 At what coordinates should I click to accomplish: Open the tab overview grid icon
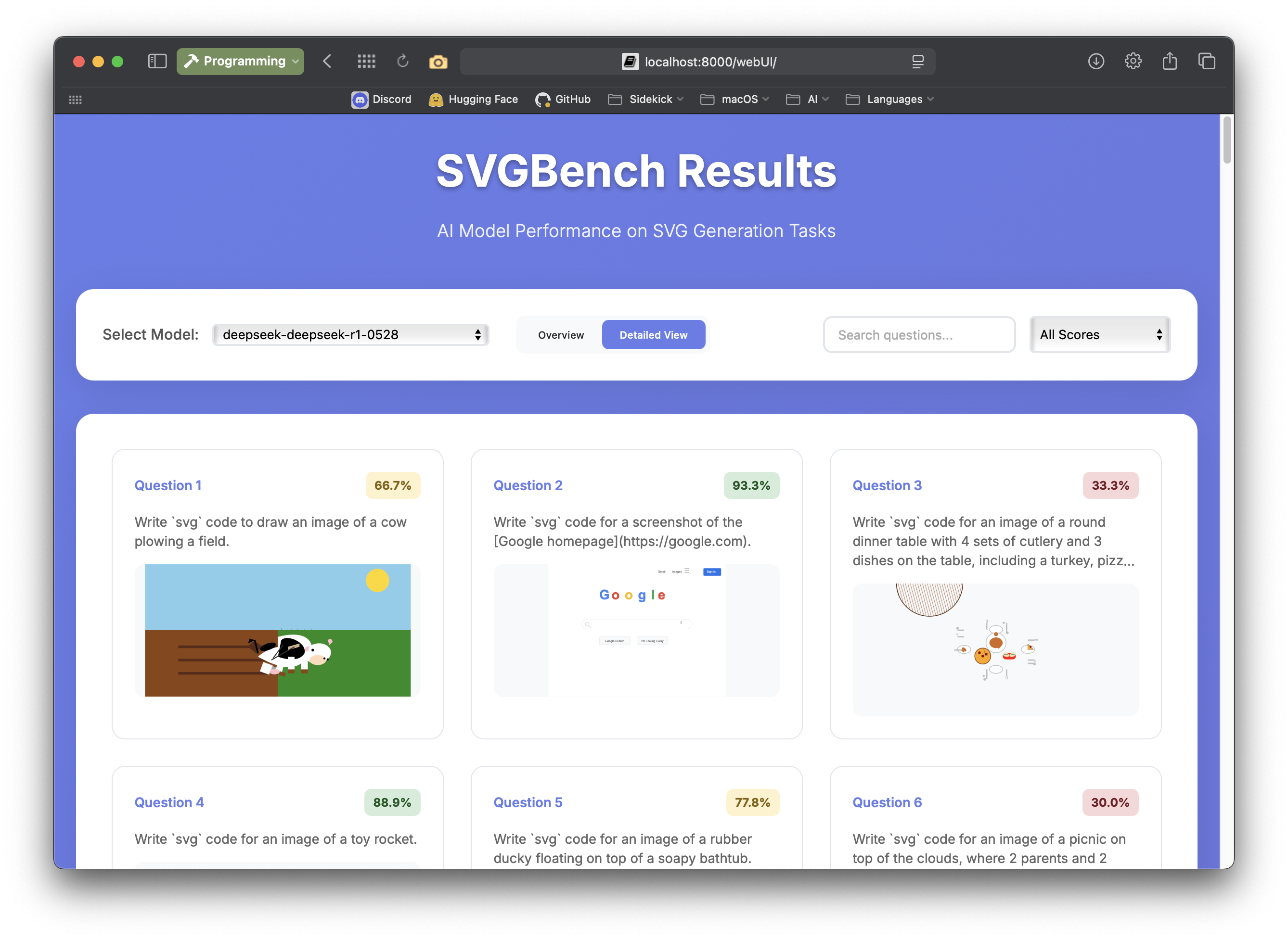(366, 62)
